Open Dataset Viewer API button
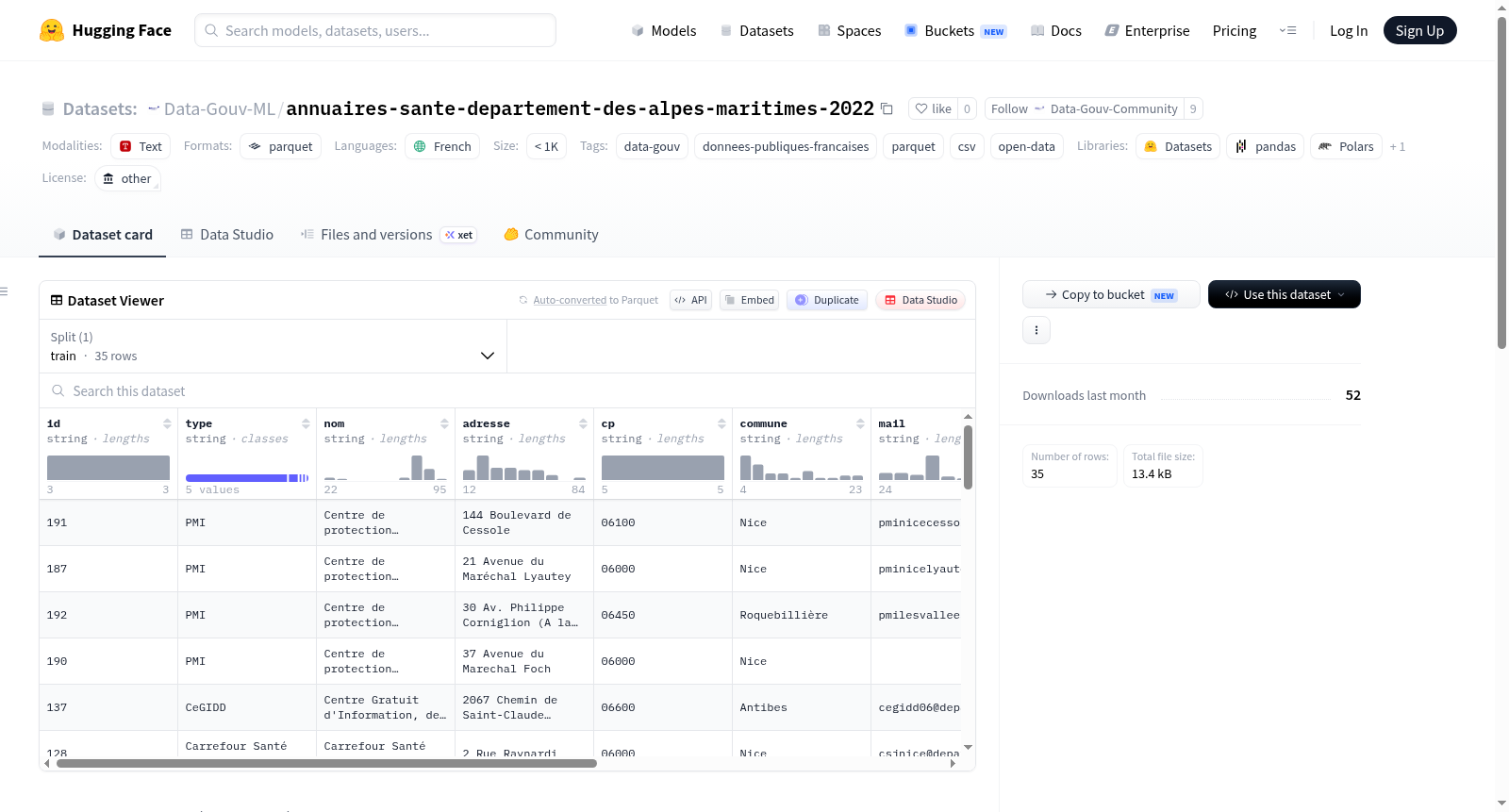The height and width of the screenshot is (812, 1509). pyautogui.click(x=690, y=300)
